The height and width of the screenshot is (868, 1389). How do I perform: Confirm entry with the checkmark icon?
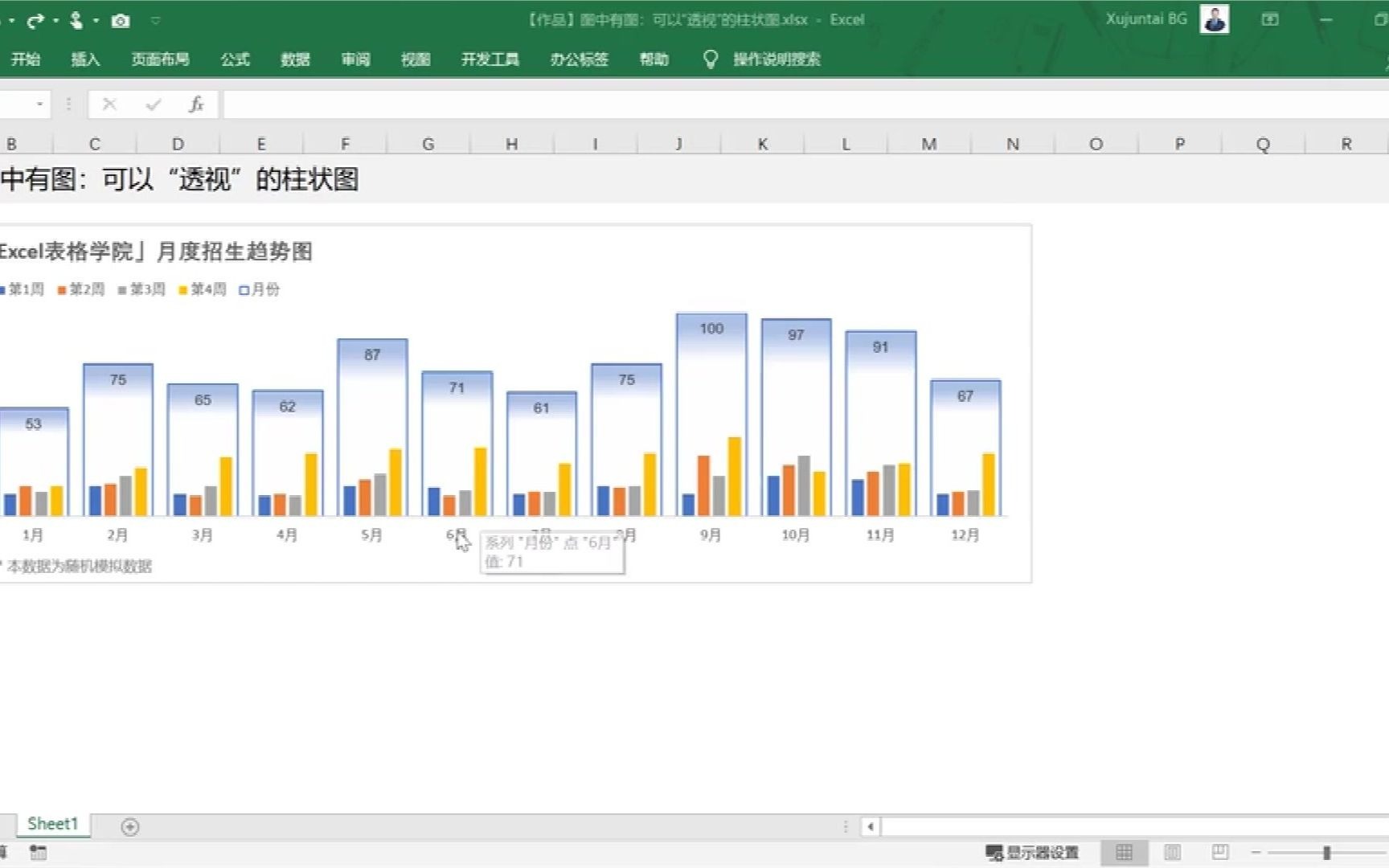[153, 104]
